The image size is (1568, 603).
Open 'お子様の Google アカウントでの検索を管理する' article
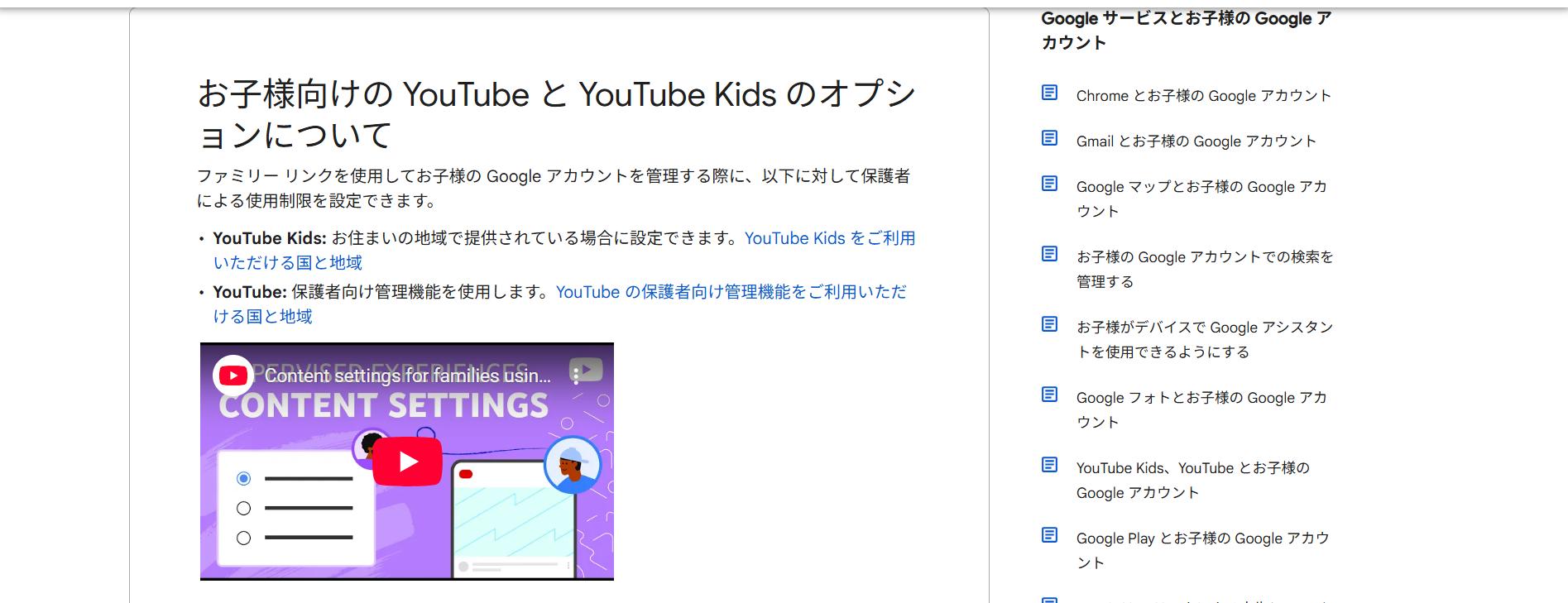[1205, 270]
